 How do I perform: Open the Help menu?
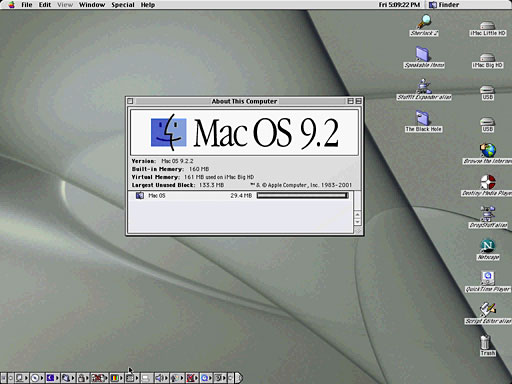(148, 5)
